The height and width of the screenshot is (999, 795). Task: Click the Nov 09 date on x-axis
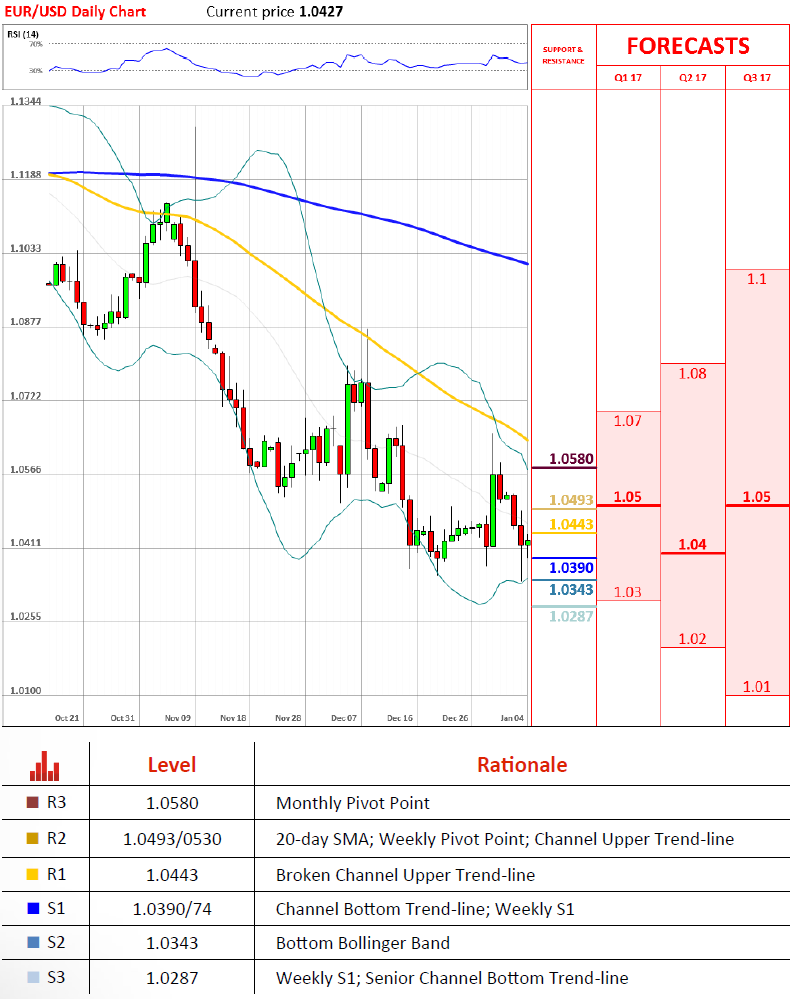(178, 718)
